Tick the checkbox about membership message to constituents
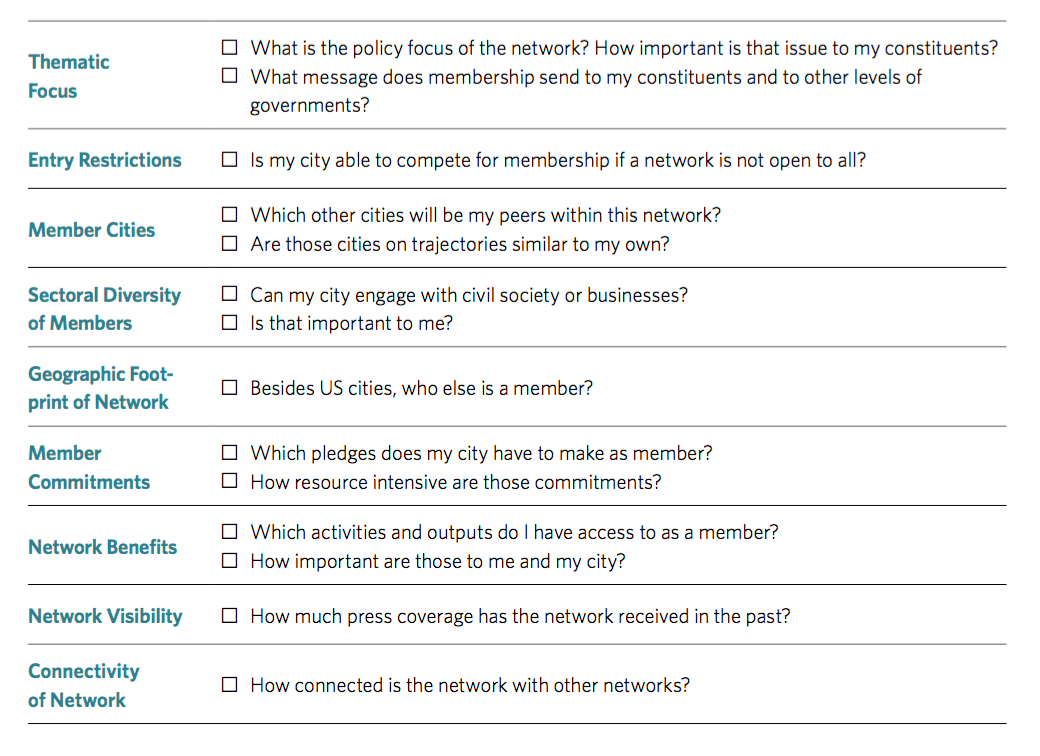Screen dimensions: 1040x756 click(x=229, y=76)
